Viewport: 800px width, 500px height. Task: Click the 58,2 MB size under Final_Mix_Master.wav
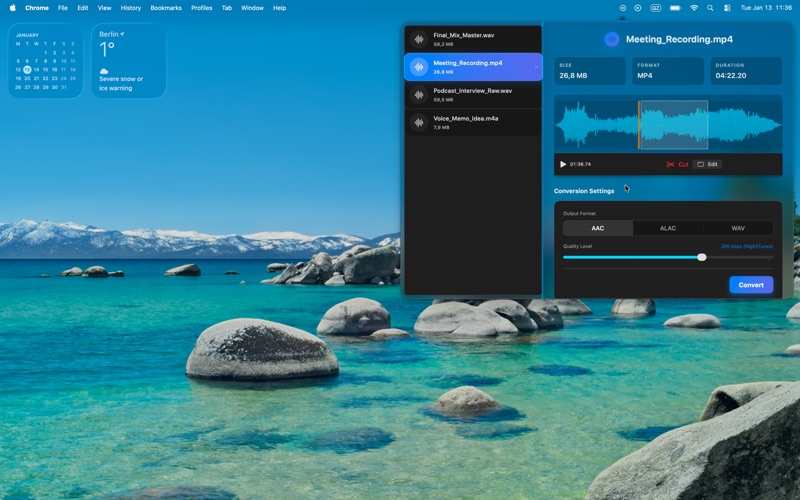point(443,44)
